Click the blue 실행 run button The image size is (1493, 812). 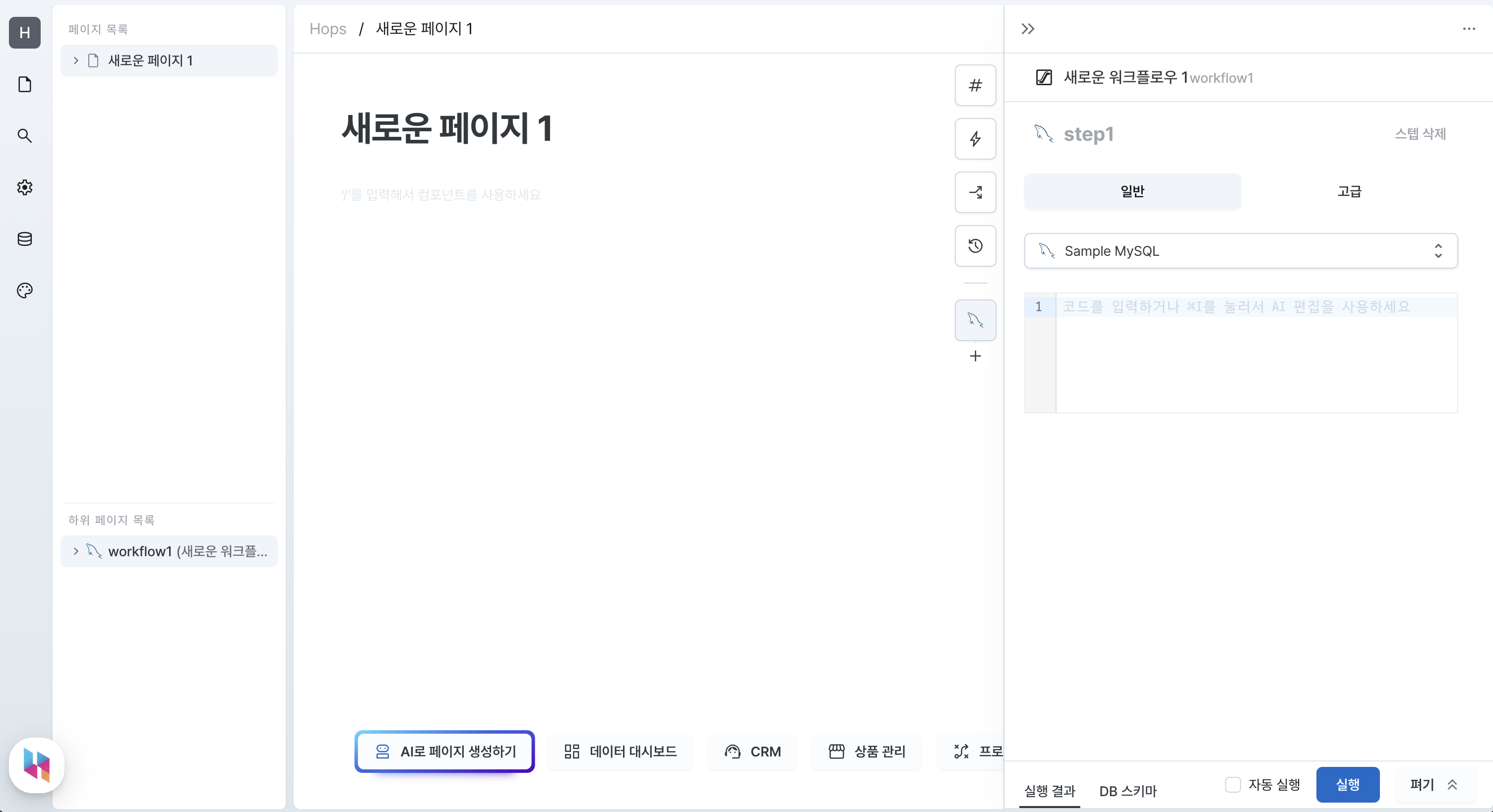click(x=1348, y=785)
